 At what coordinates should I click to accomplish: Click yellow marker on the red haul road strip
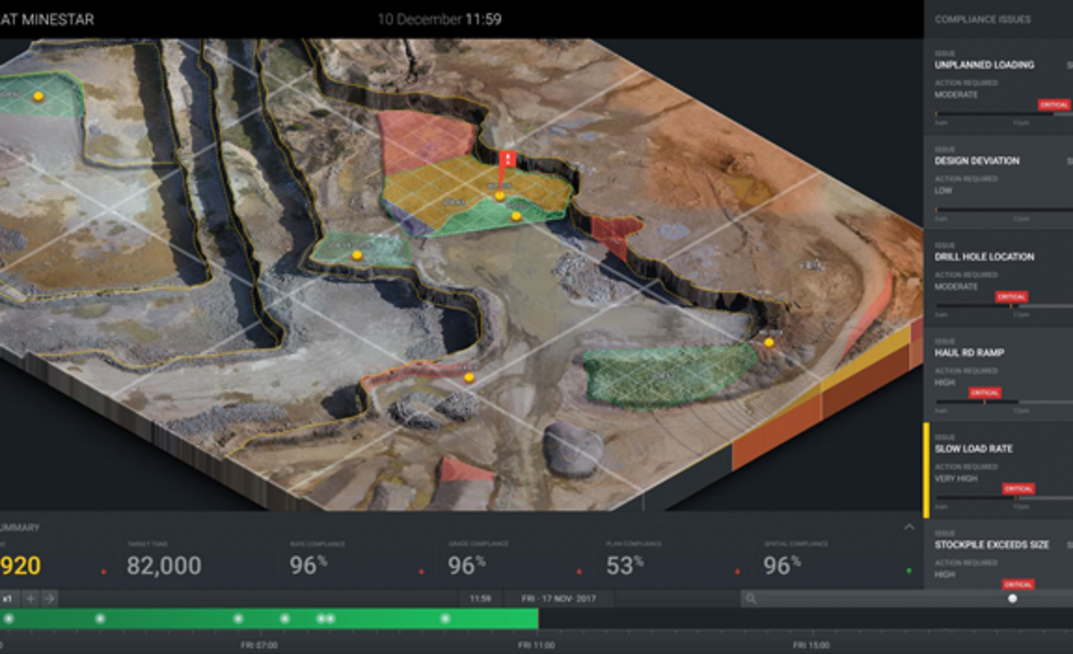pyautogui.click(x=469, y=378)
